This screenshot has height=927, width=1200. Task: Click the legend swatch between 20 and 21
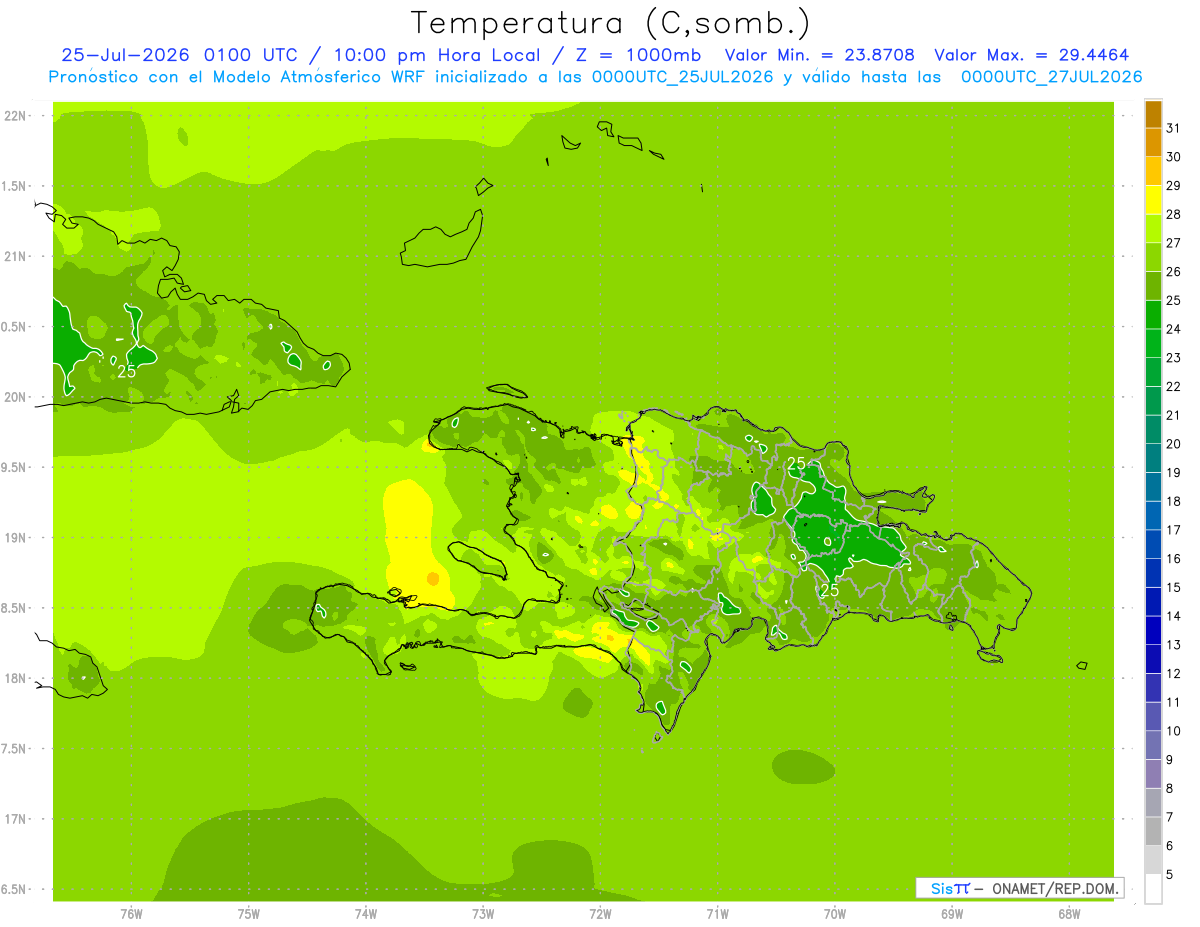pos(1153,430)
